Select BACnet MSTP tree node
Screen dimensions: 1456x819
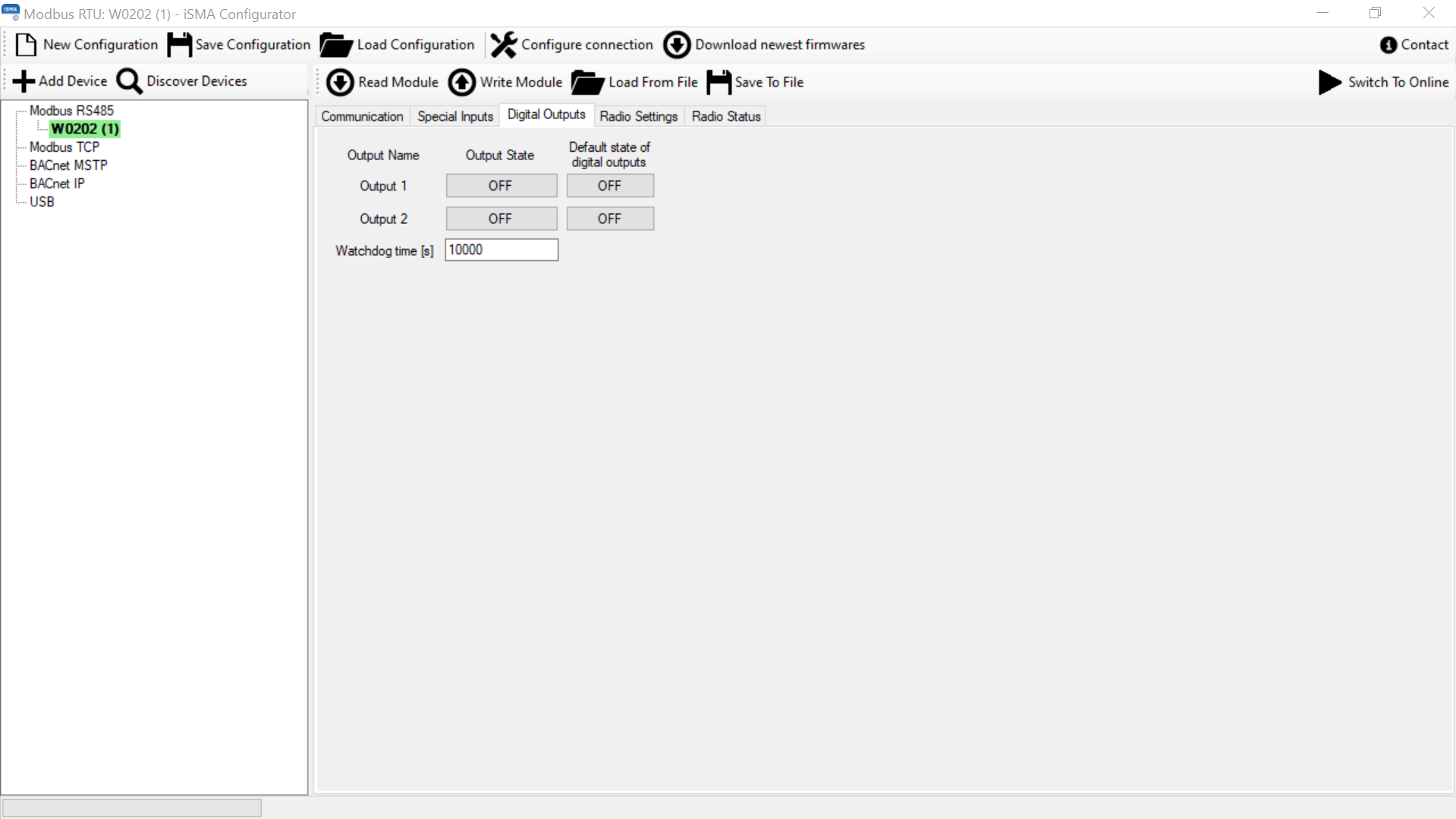pyautogui.click(x=68, y=165)
